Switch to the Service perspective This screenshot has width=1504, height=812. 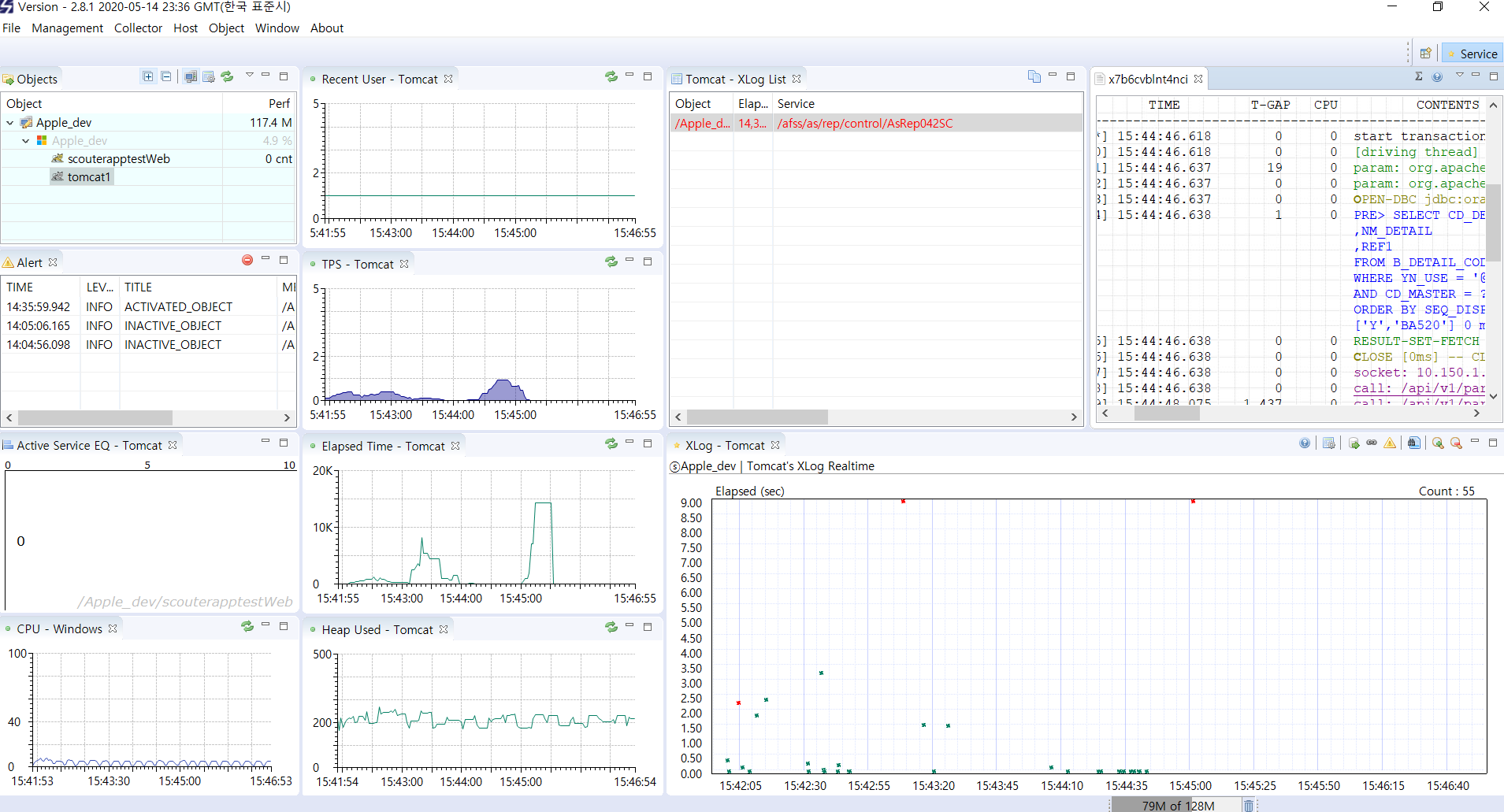click(1472, 54)
